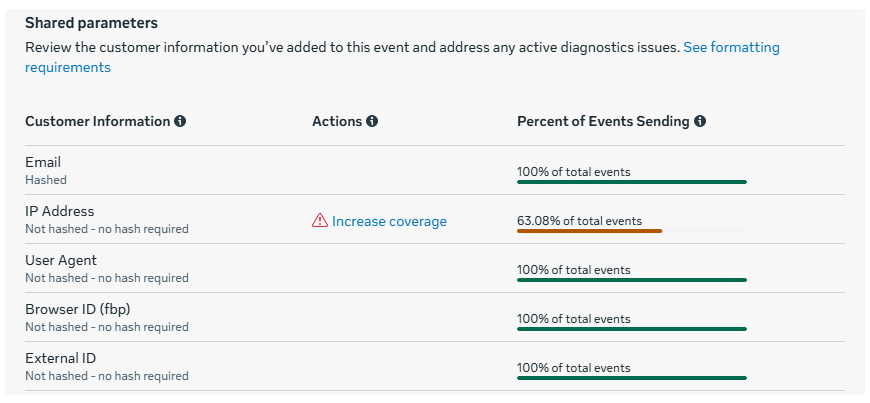The height and width of the screenshot is (403, 870).
Task: Click the Customer Information column header
Action: coord(97,121)
